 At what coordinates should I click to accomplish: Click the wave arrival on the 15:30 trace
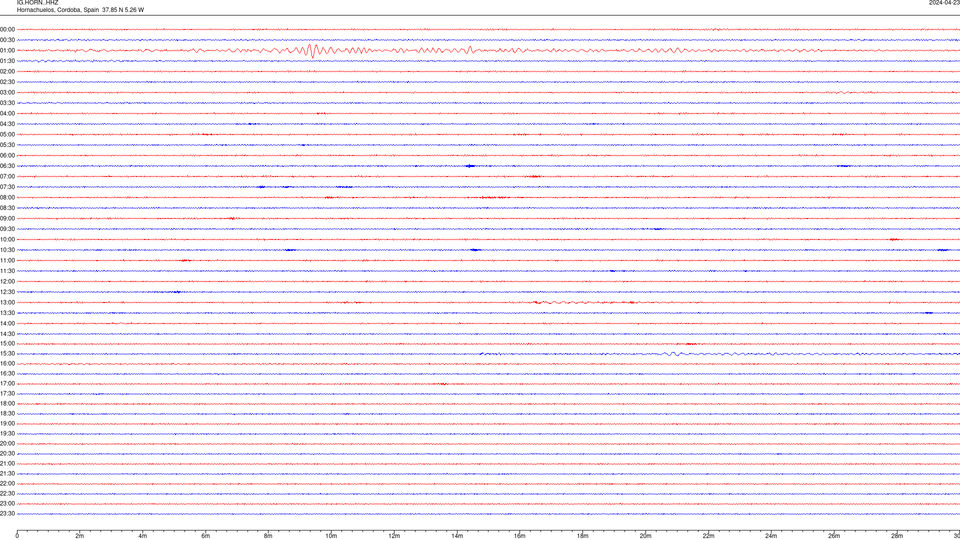tap(672, 353)
